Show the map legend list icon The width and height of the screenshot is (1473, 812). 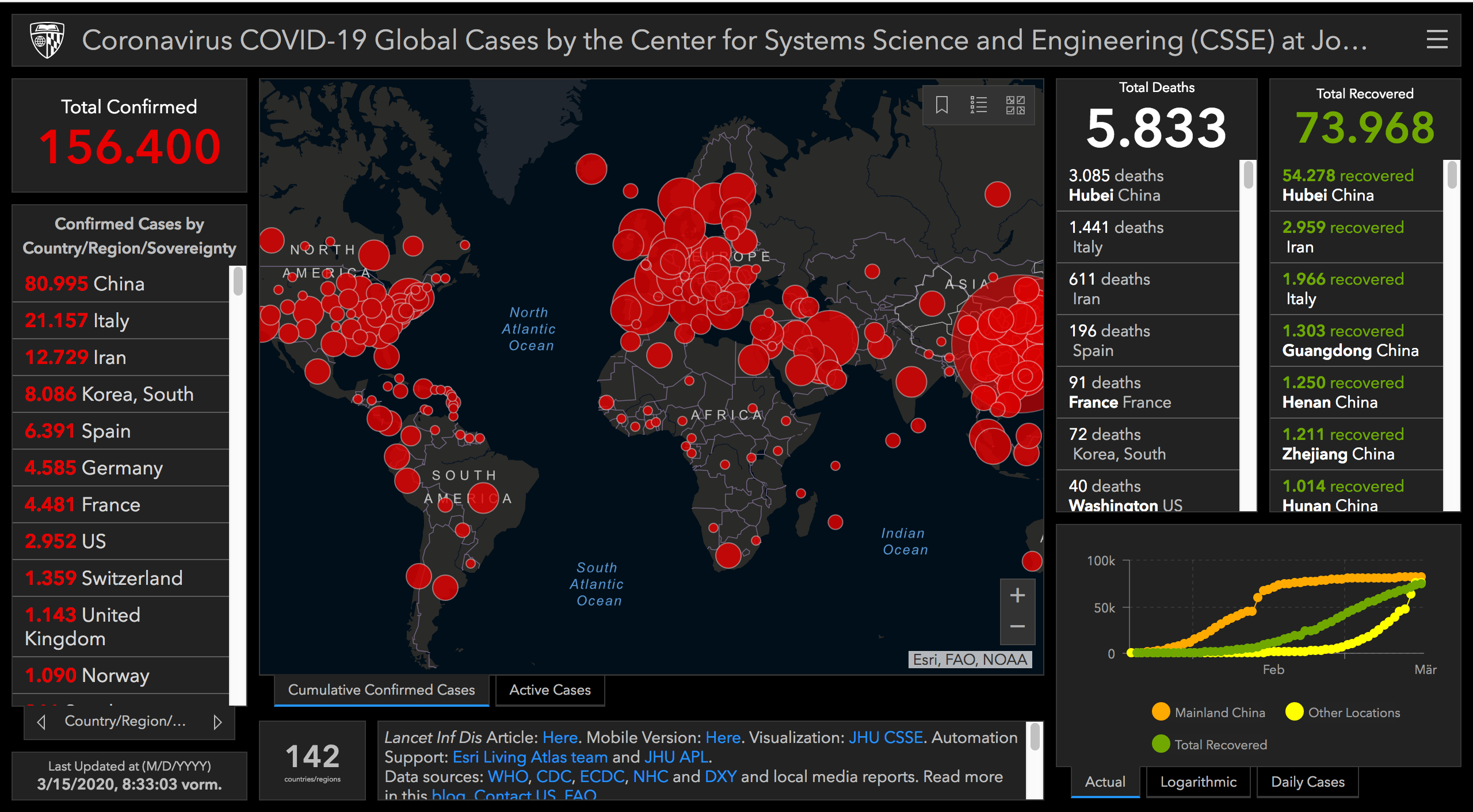point(978,105)
